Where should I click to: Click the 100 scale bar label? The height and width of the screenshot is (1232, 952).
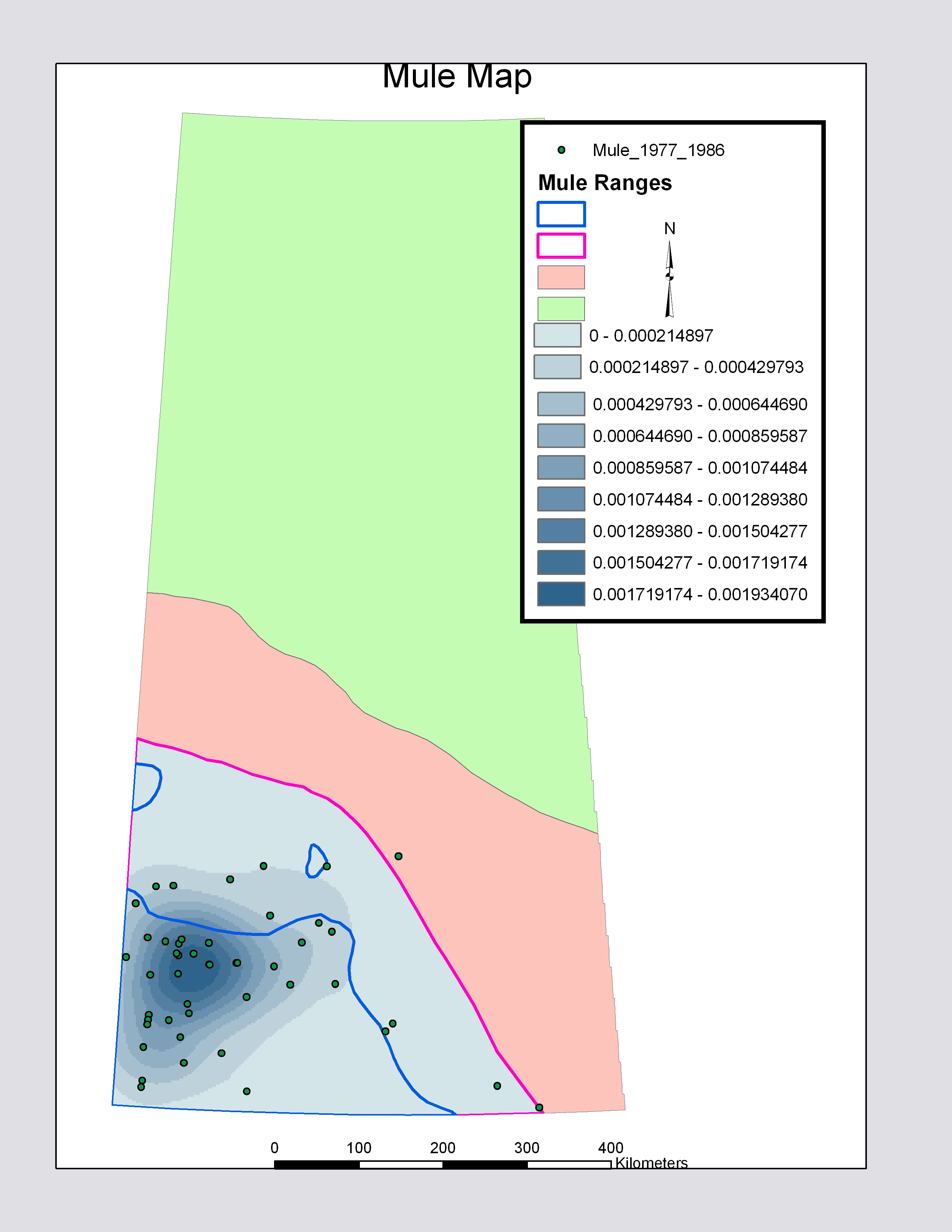click(x=359, y=1148)
